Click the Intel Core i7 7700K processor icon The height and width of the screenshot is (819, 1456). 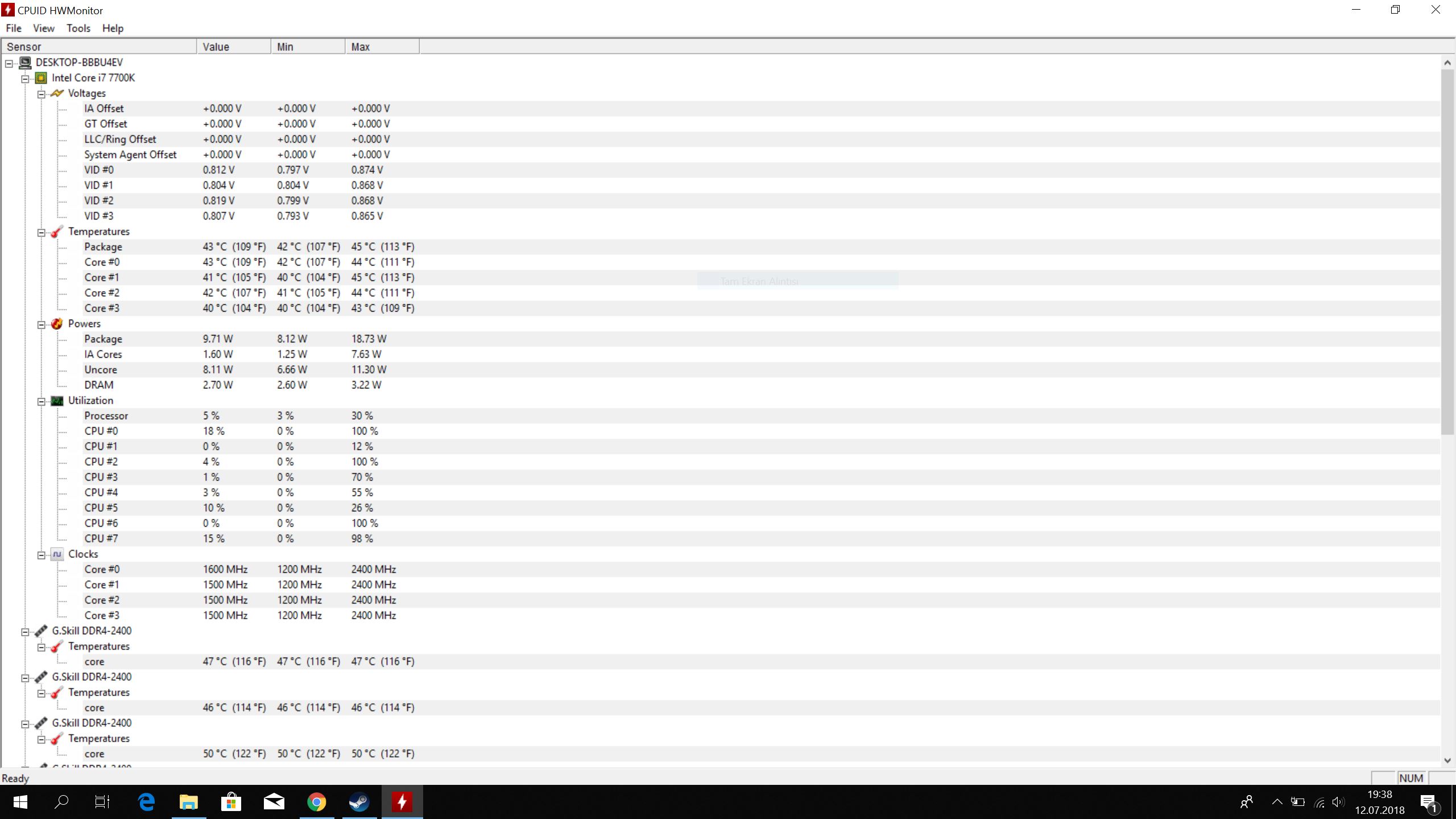(x=41, y=78)
